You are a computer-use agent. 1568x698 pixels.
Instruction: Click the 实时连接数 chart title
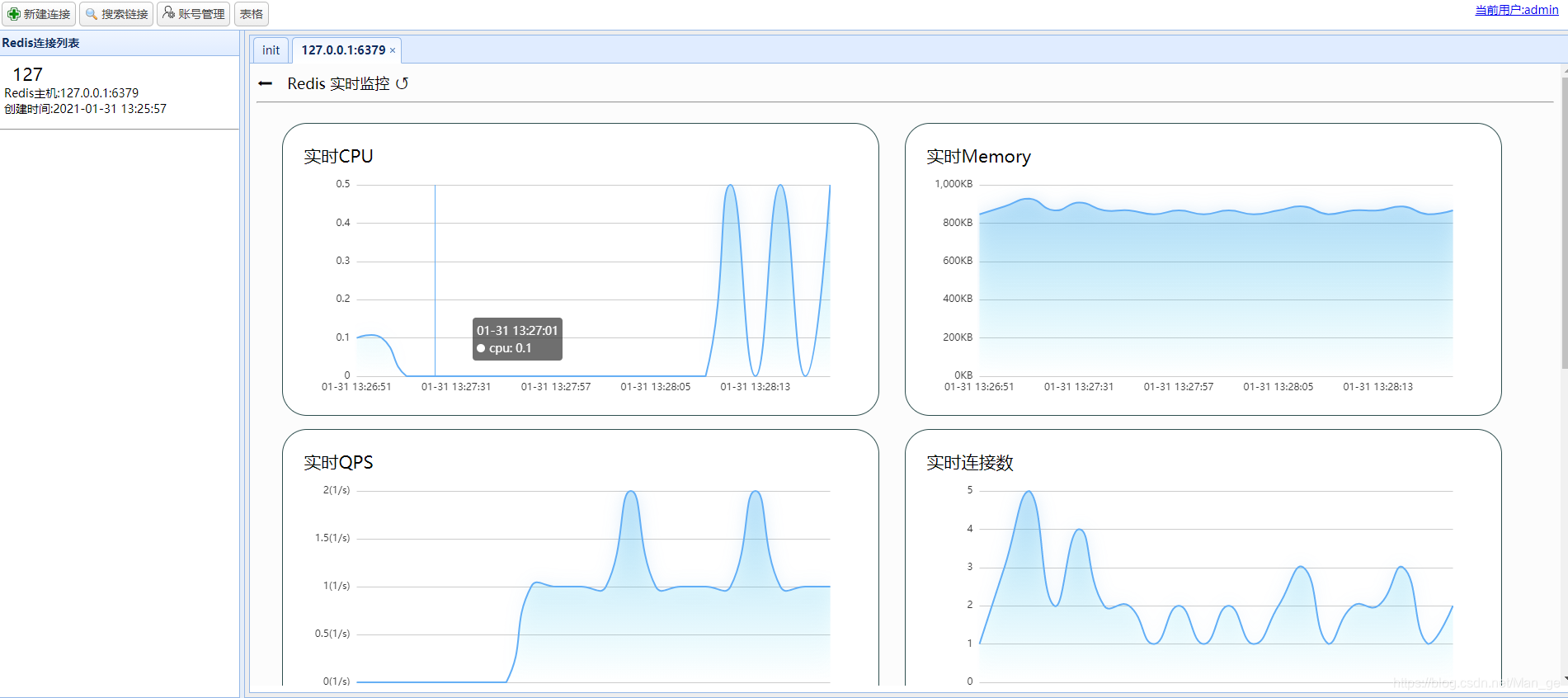click(969, 463)
